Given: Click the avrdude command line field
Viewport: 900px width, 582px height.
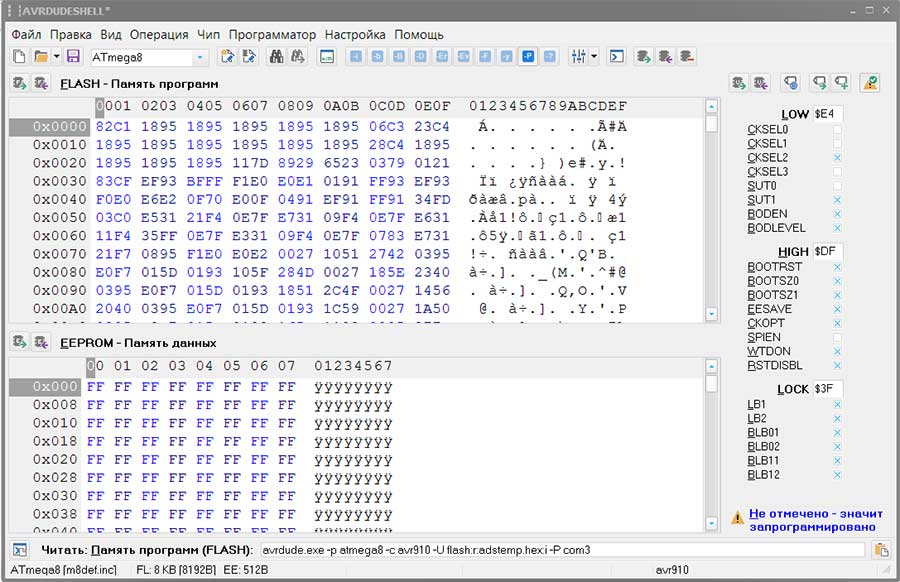Looking at the screenshot, I should point(562,550).
